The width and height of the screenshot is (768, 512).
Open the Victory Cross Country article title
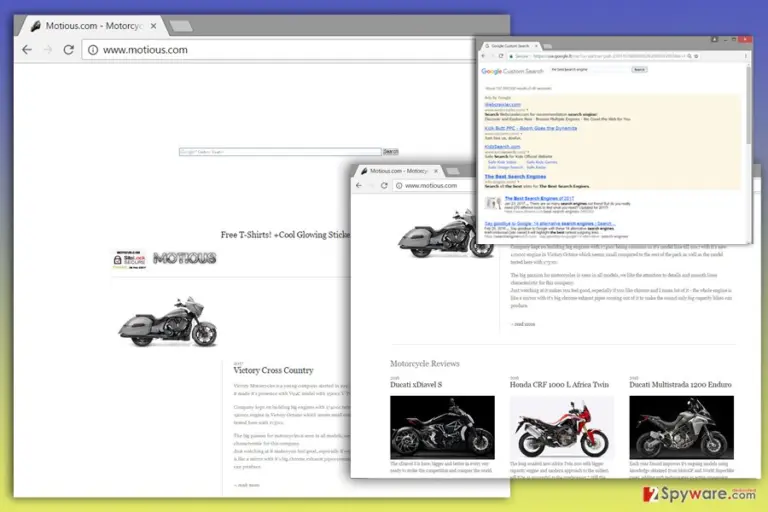pos(273,370)
